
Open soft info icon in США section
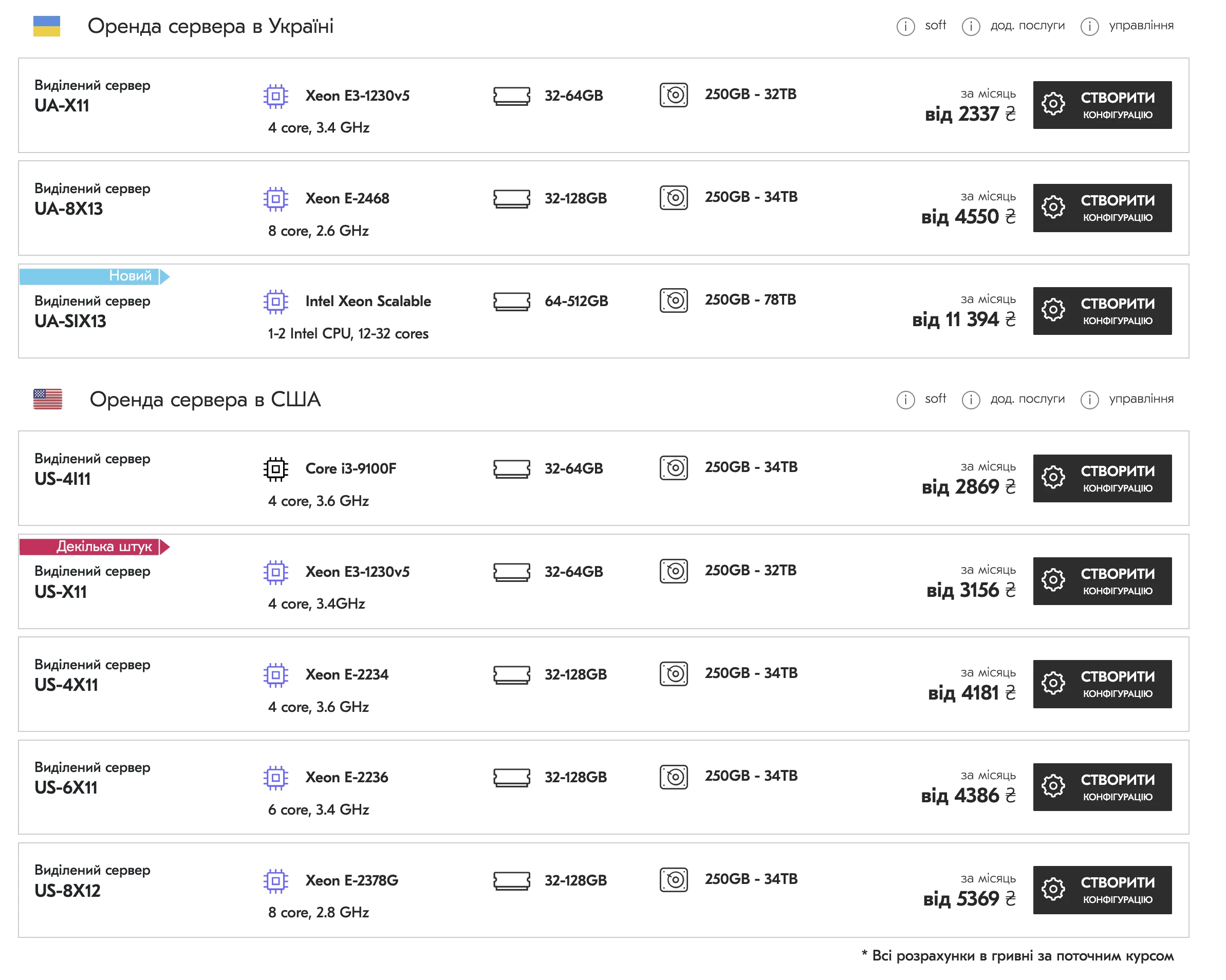tap(905, 400)
